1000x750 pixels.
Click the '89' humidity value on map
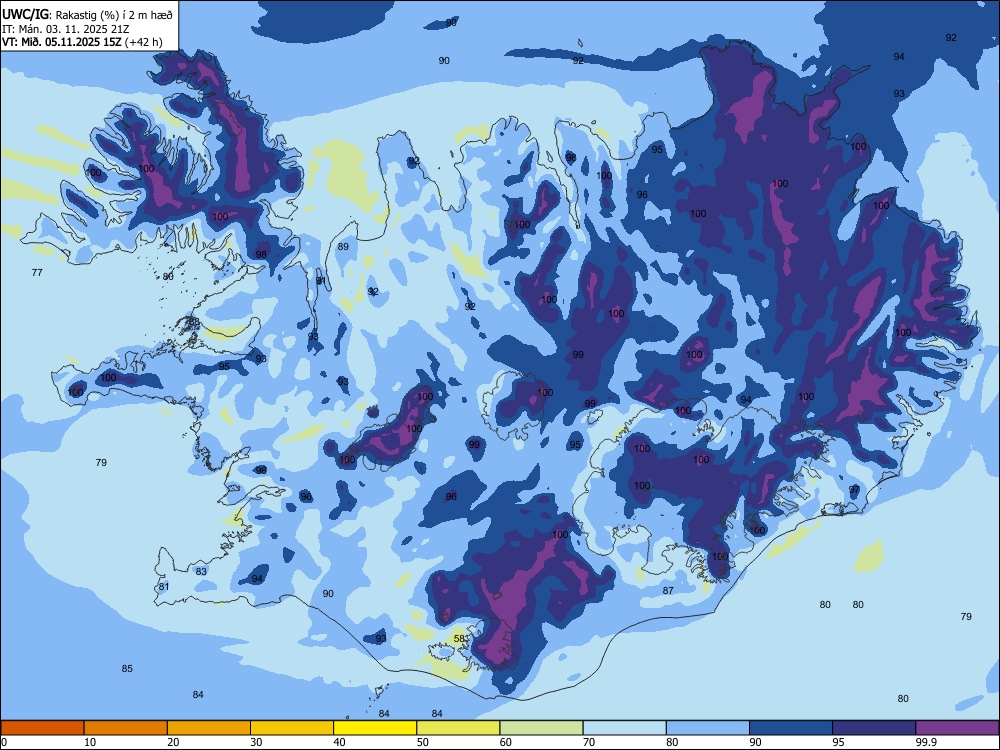point(343,246)
